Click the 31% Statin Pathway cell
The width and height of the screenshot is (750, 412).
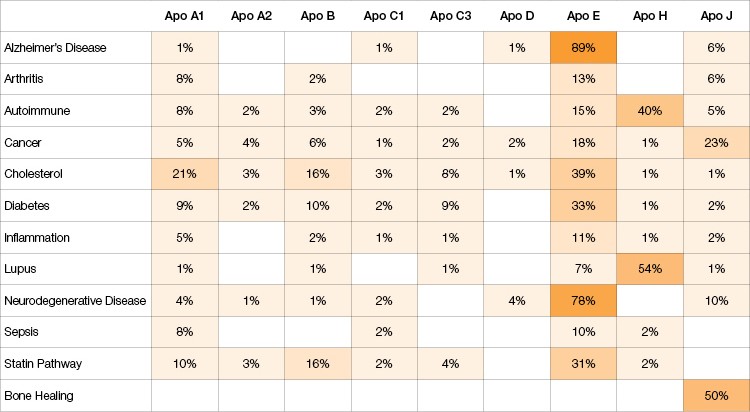pos(584,364)
